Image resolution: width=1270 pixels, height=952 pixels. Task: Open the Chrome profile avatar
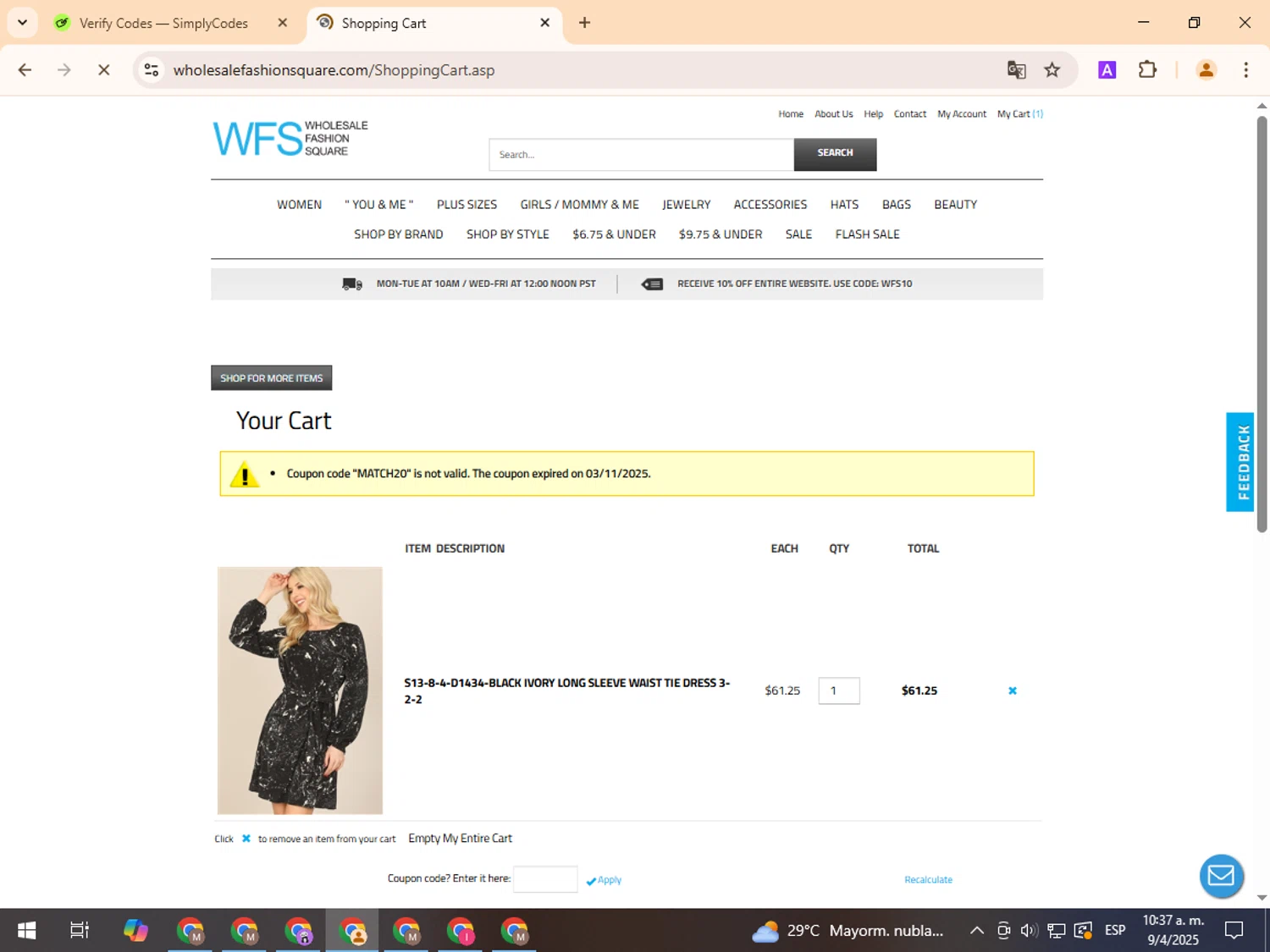coord(1206,70)
